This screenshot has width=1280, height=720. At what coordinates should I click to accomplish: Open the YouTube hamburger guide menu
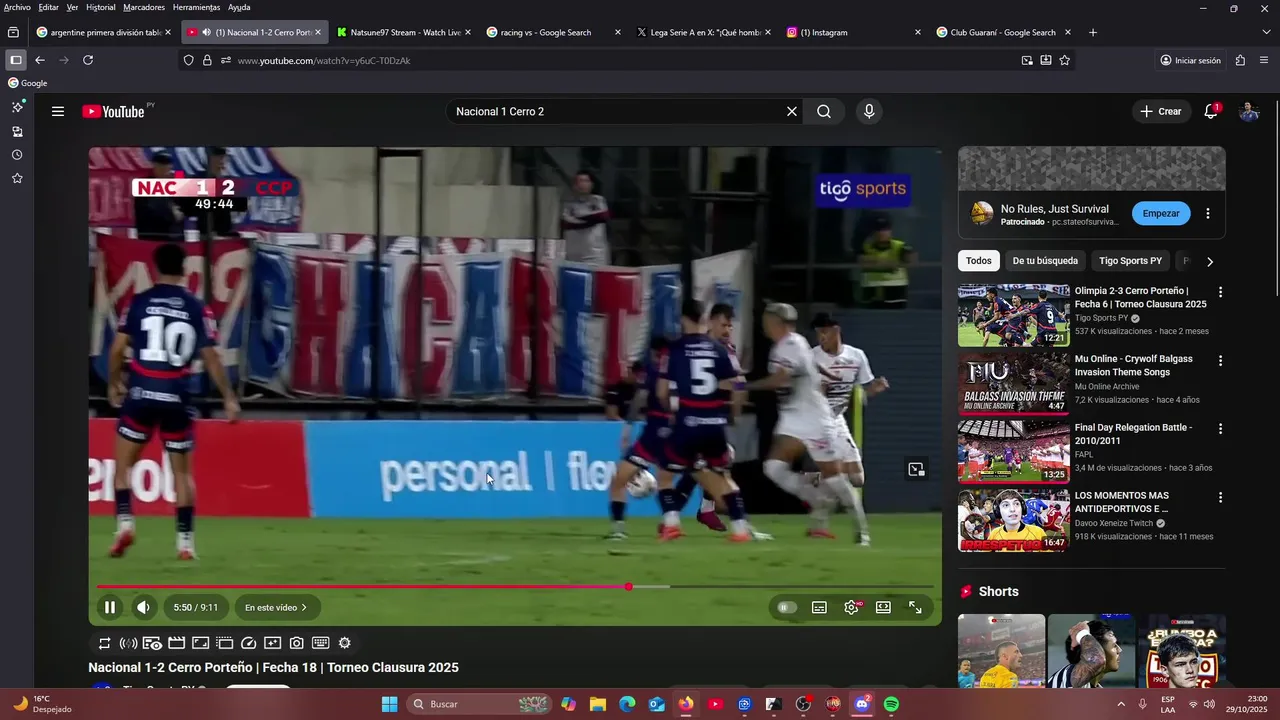58,111
